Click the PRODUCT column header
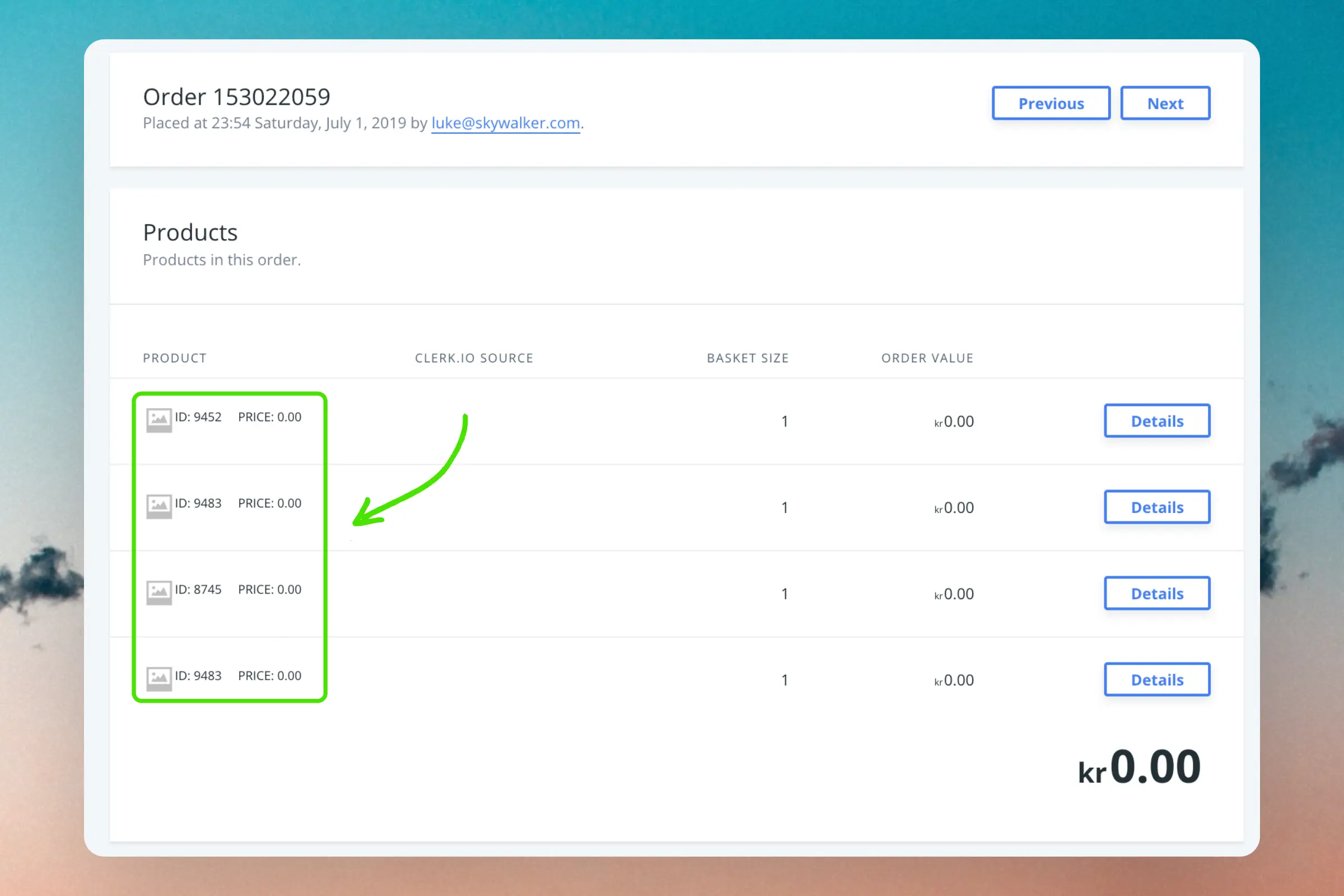The height and width of the screenshot is (896, 1344). tap(174, 358)
